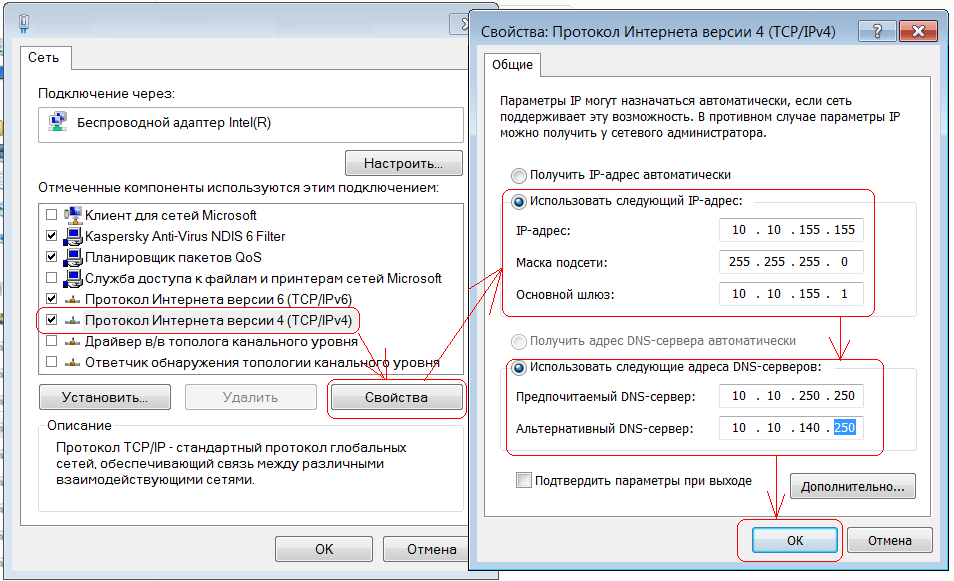Viewport: 954px width, 581px height.
Task: Select the Протокол Интернета версии 6 row text
Action: [218, 299]
